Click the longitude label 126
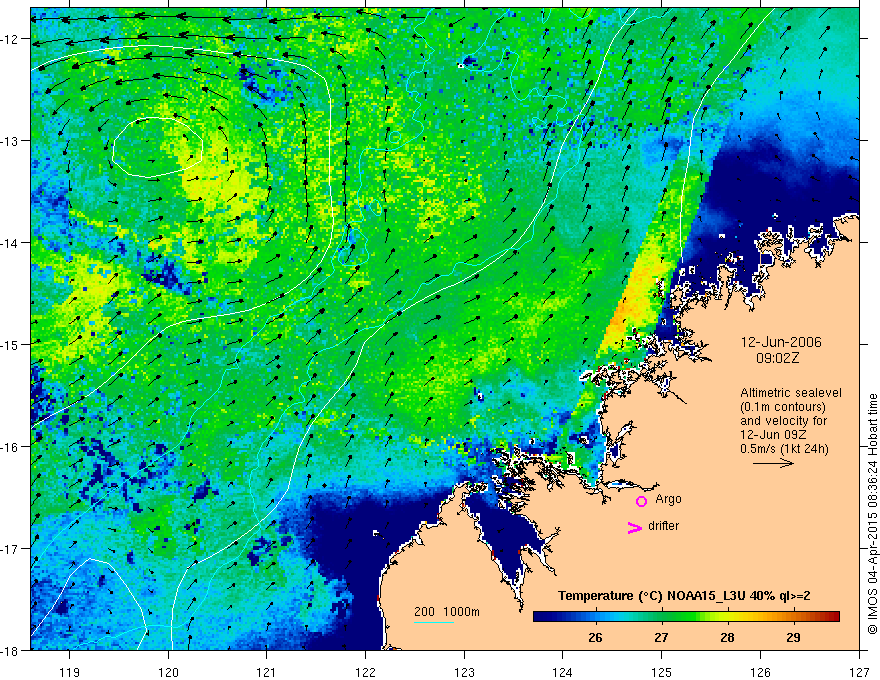The width and height of the screenshot is (880, 680). click(760, 673)
